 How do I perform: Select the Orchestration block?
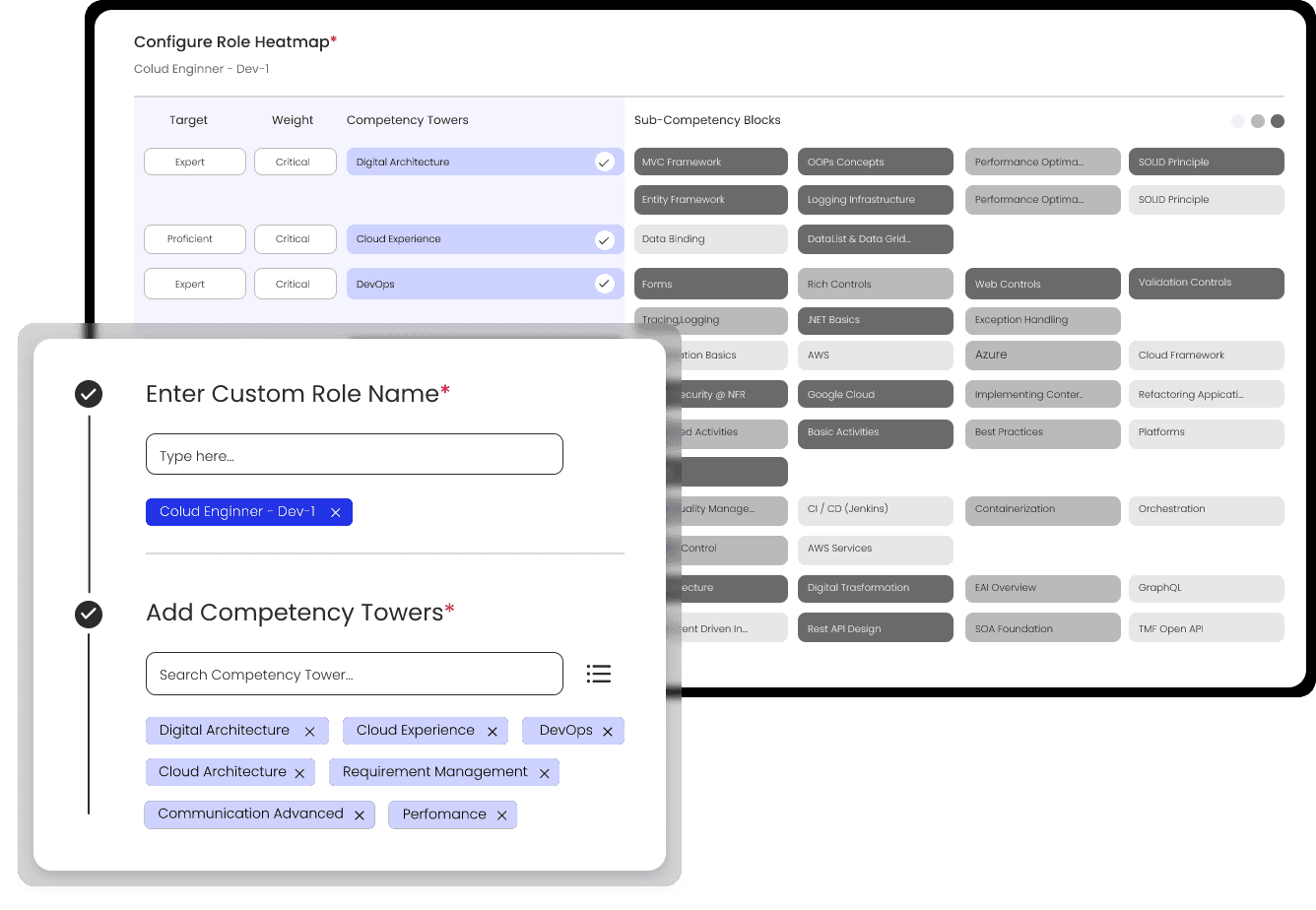tap(1207, 511)
